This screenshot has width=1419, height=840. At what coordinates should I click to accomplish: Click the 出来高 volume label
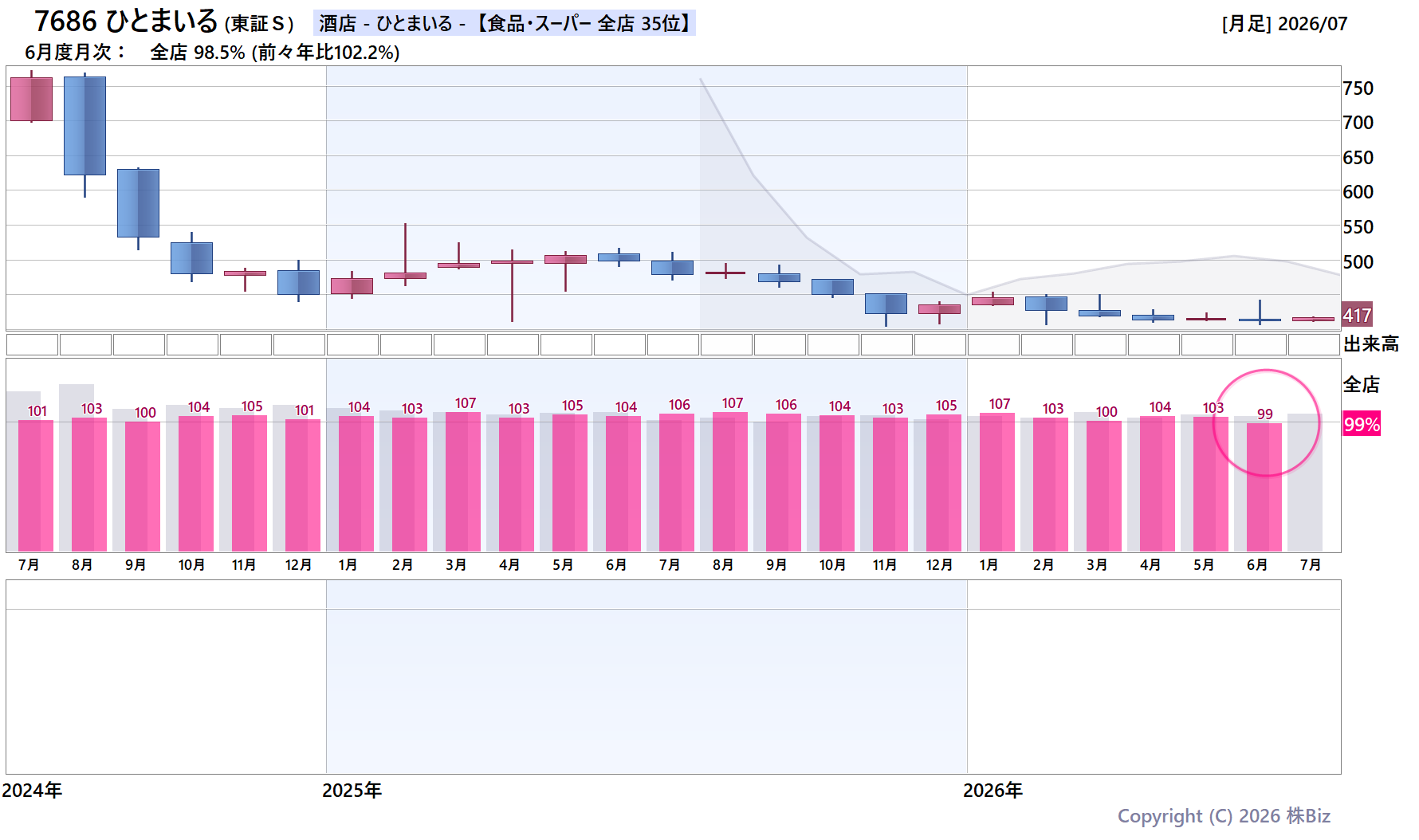1371,344
